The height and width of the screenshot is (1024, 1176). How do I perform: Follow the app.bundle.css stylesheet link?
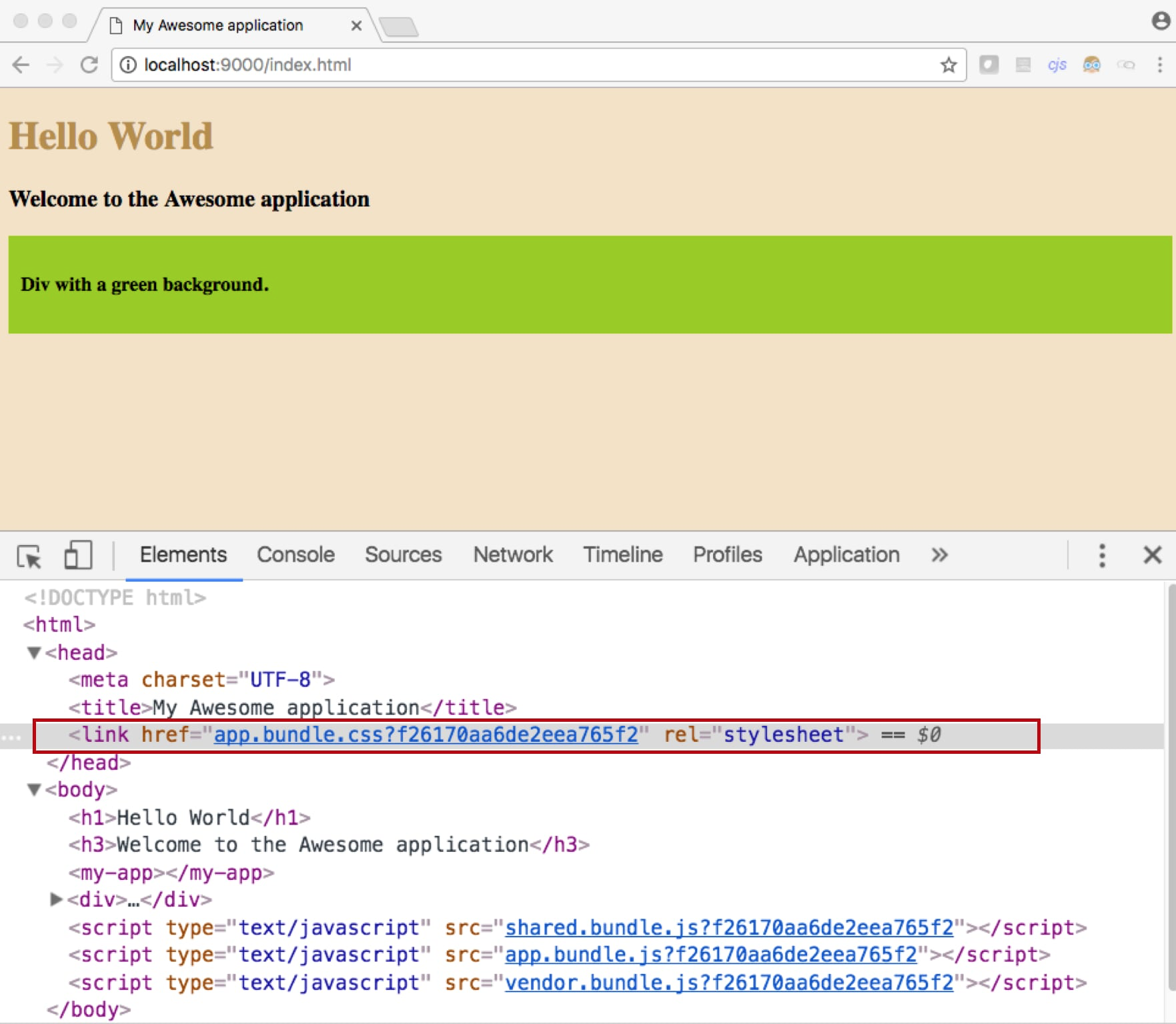tap(426, 735)
